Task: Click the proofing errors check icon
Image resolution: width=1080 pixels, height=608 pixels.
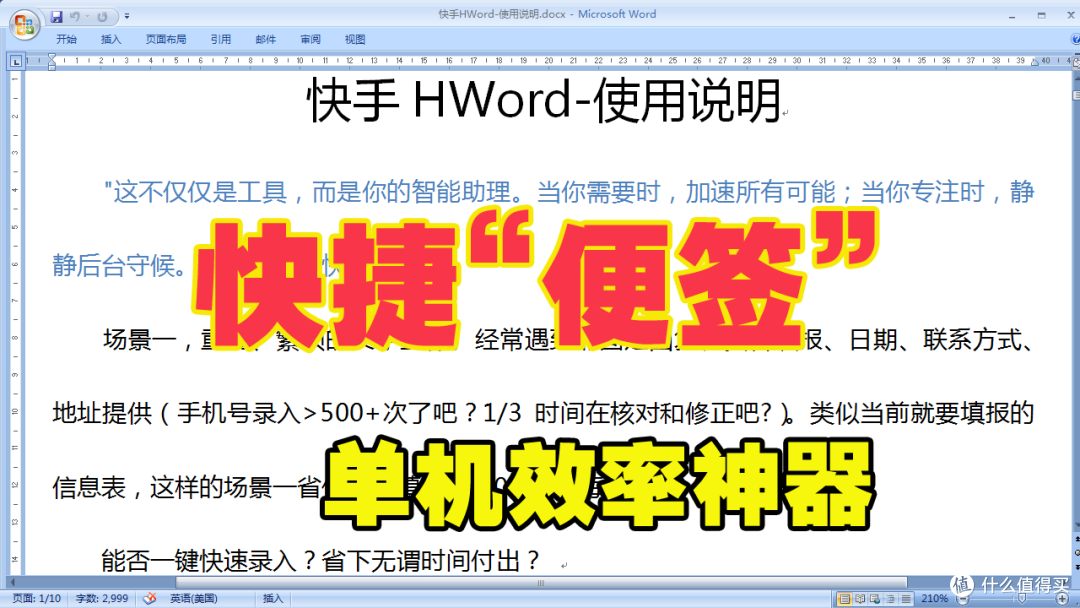Action: (149, 598)
